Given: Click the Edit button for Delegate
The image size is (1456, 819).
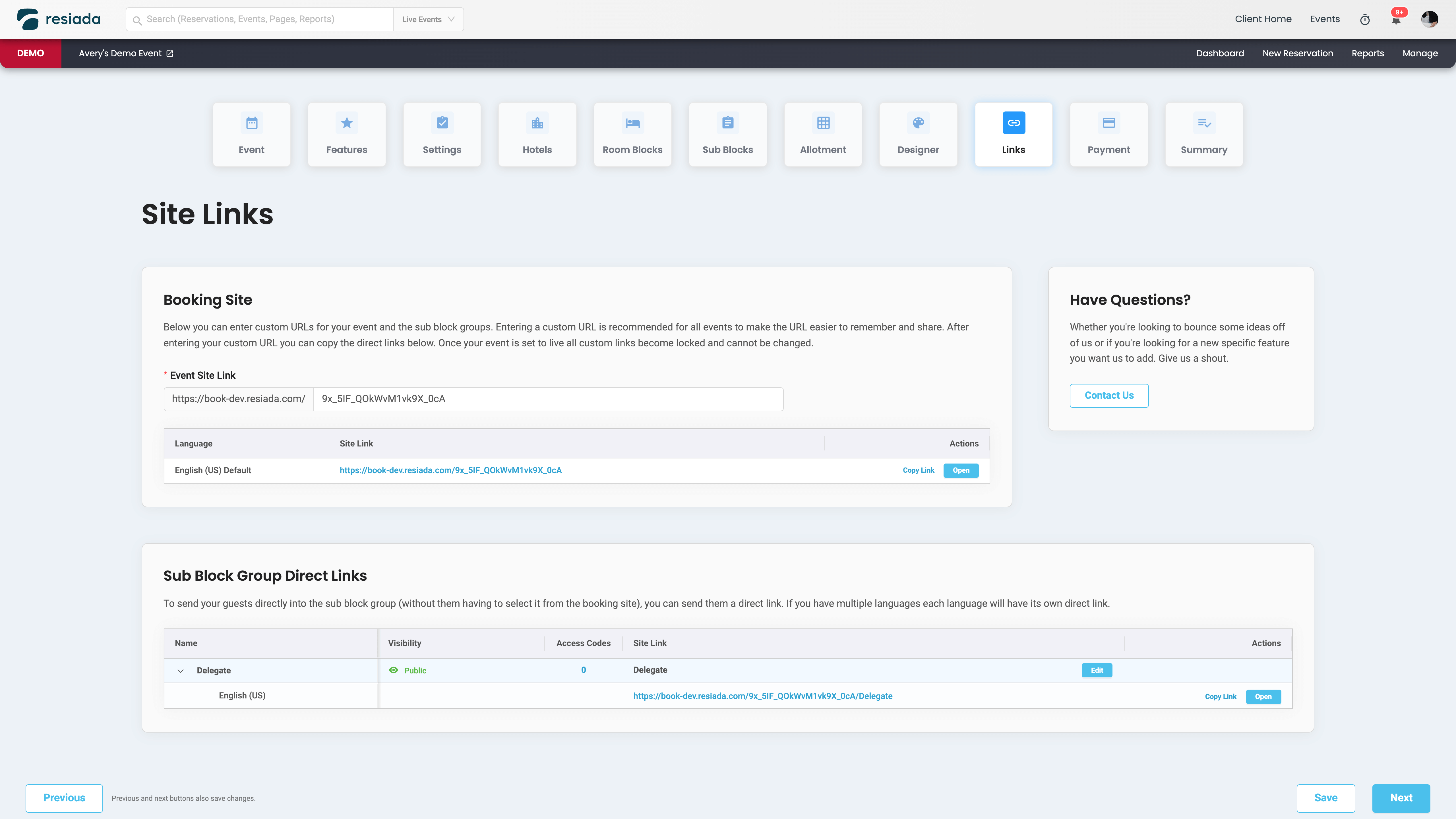Looking at the screenshot, I should click(1097, 670).
